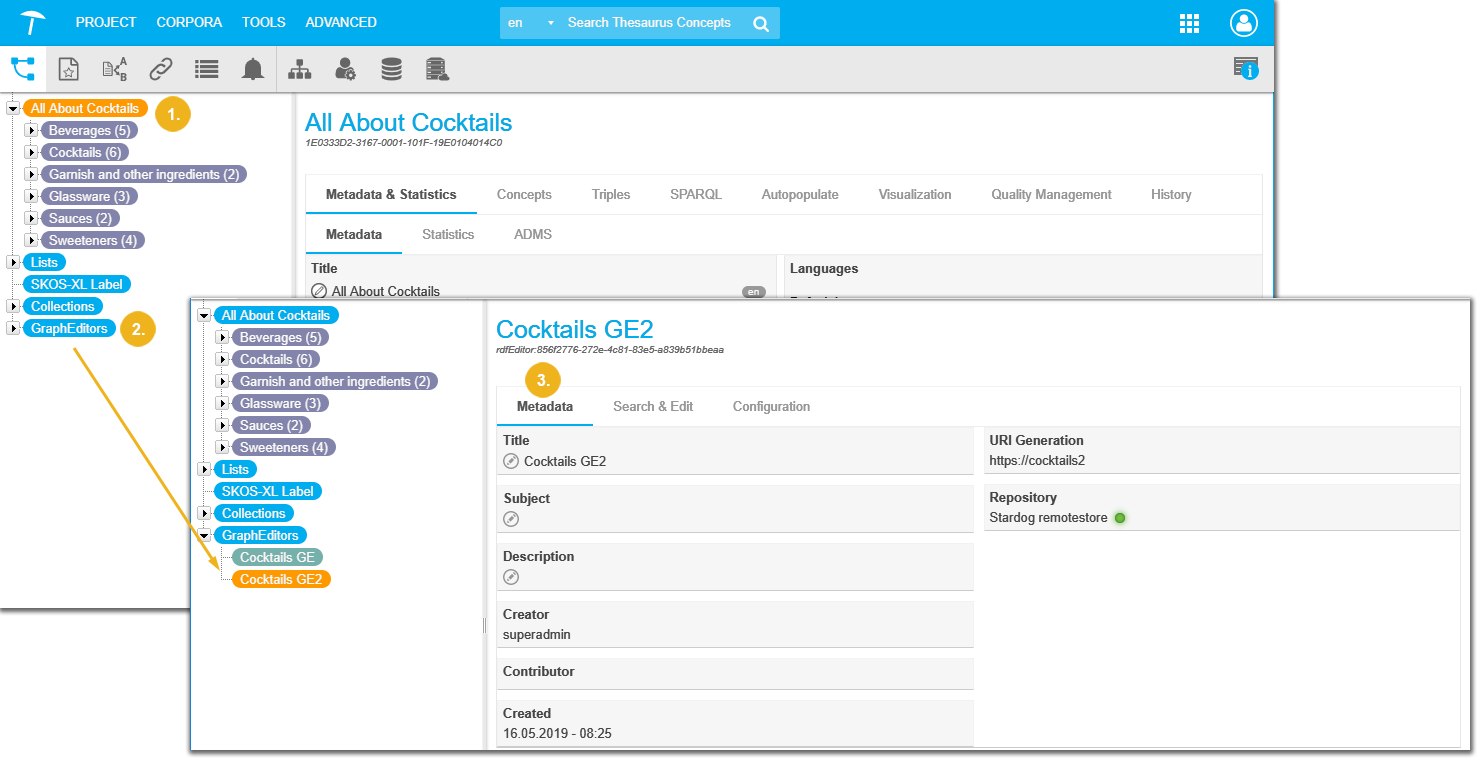Screen dimensions: 1480x761
Task: Switch to the SPARQL tab
Action: [x=695, y=194]
